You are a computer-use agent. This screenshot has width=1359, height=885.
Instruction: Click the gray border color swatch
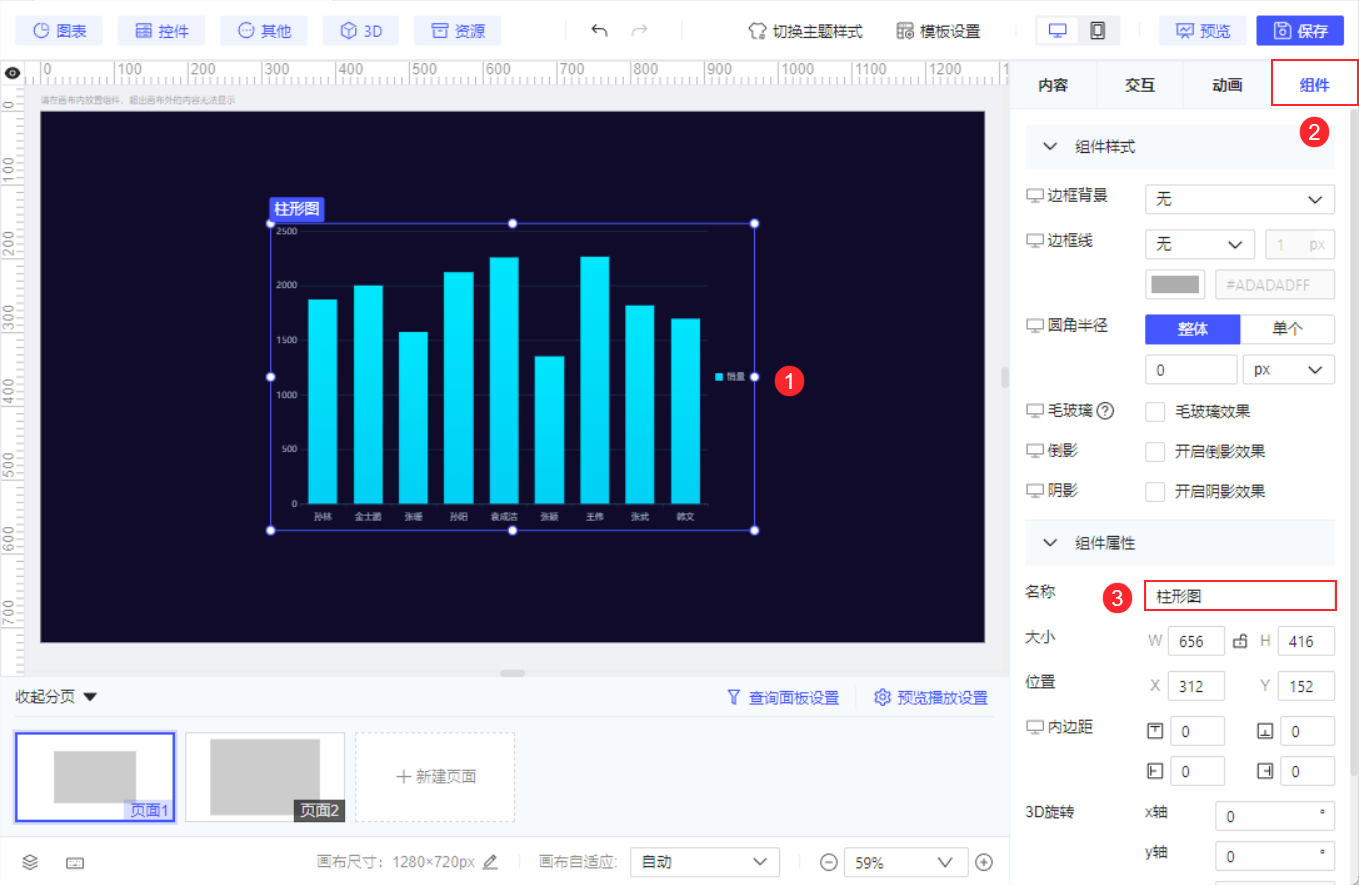point(1174,284)
